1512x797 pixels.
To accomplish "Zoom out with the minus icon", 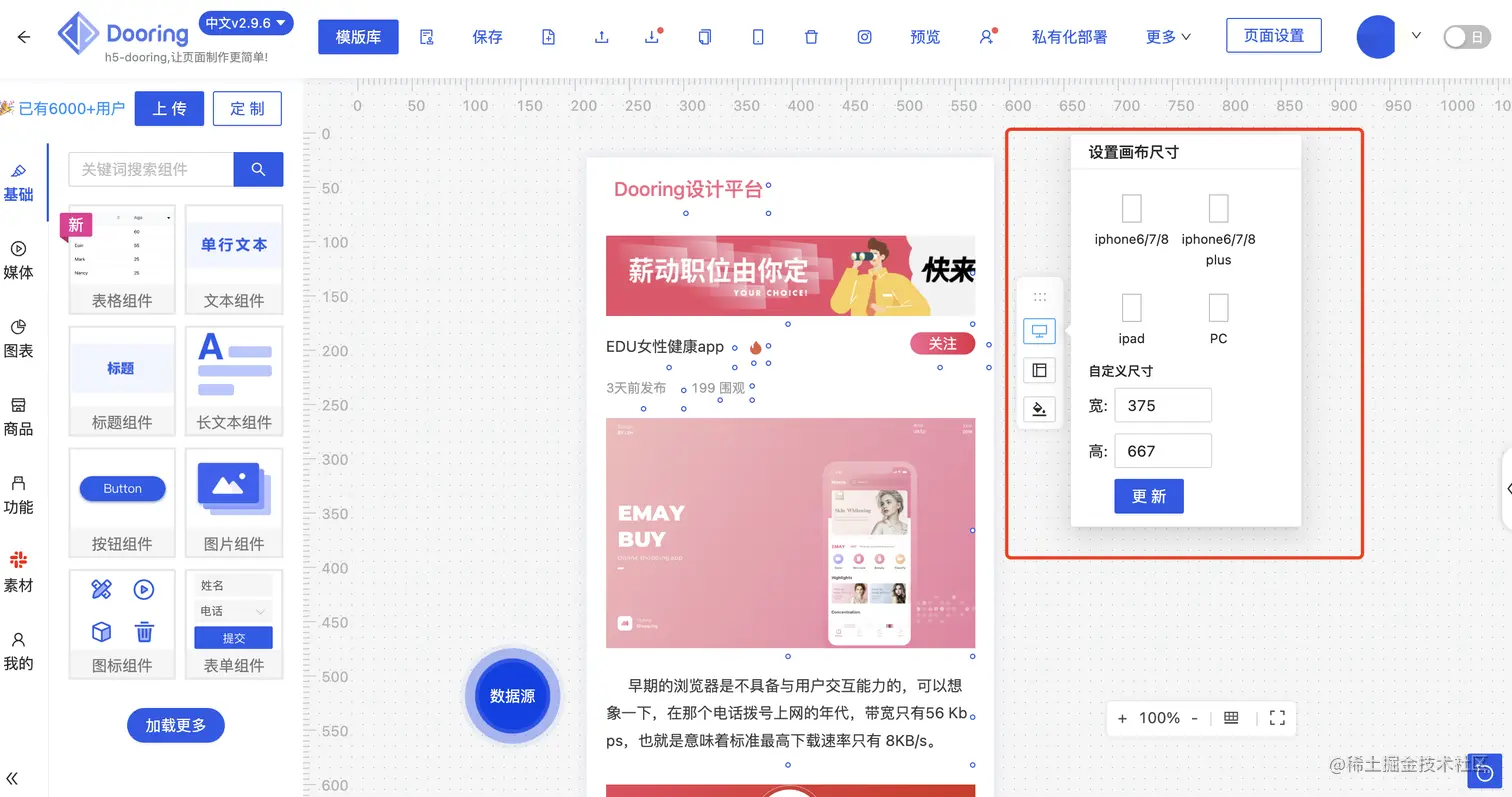I will tap(1194, 718).
